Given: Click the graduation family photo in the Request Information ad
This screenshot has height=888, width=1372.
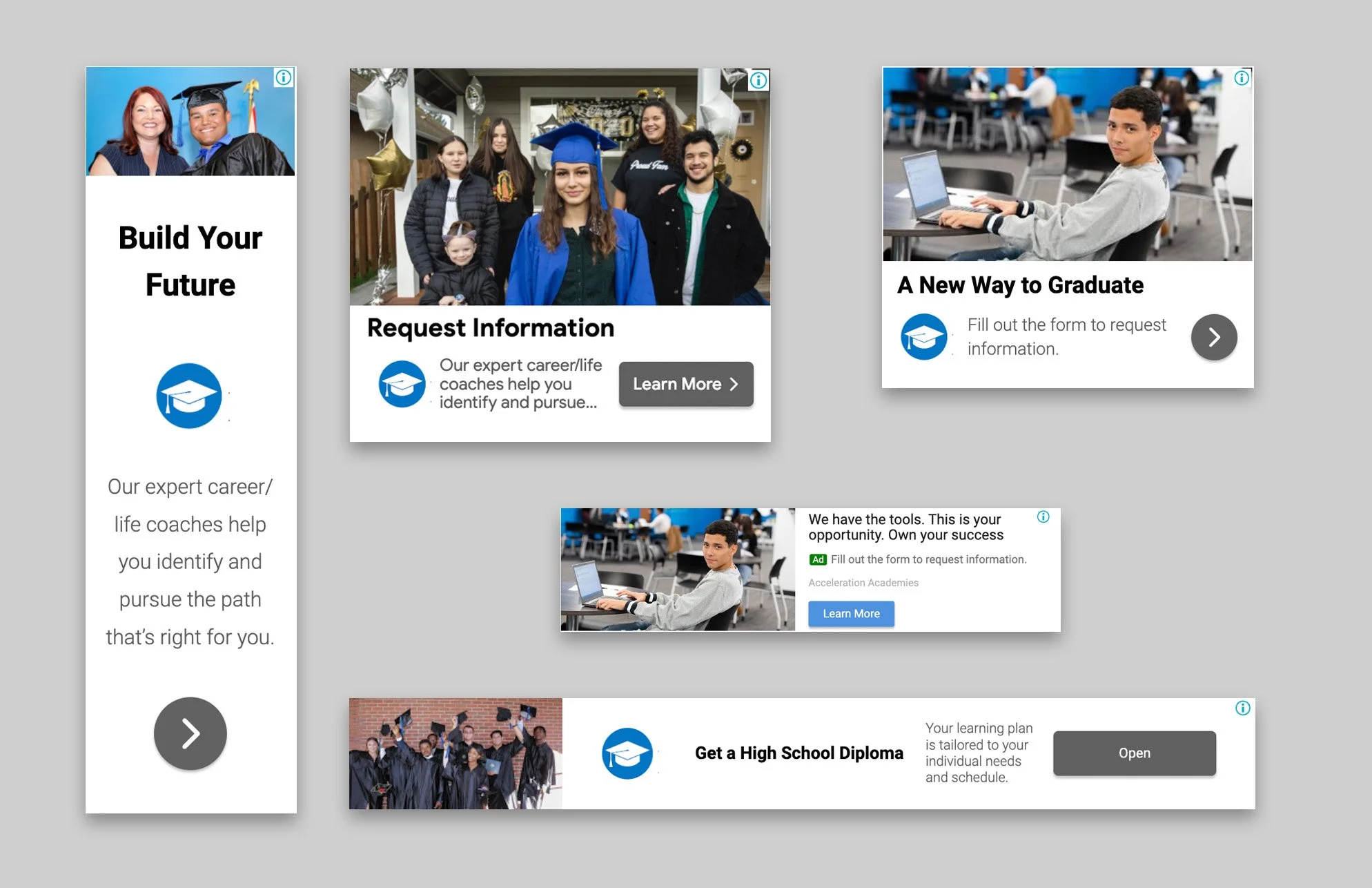Looking at the screenshot, I should pyautogui.click(x=559, y=186).
